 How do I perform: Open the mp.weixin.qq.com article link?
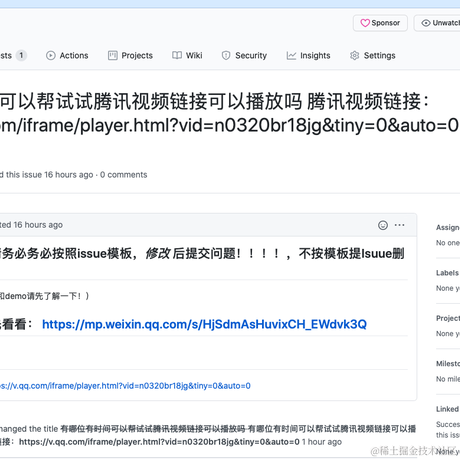point(204,324)
